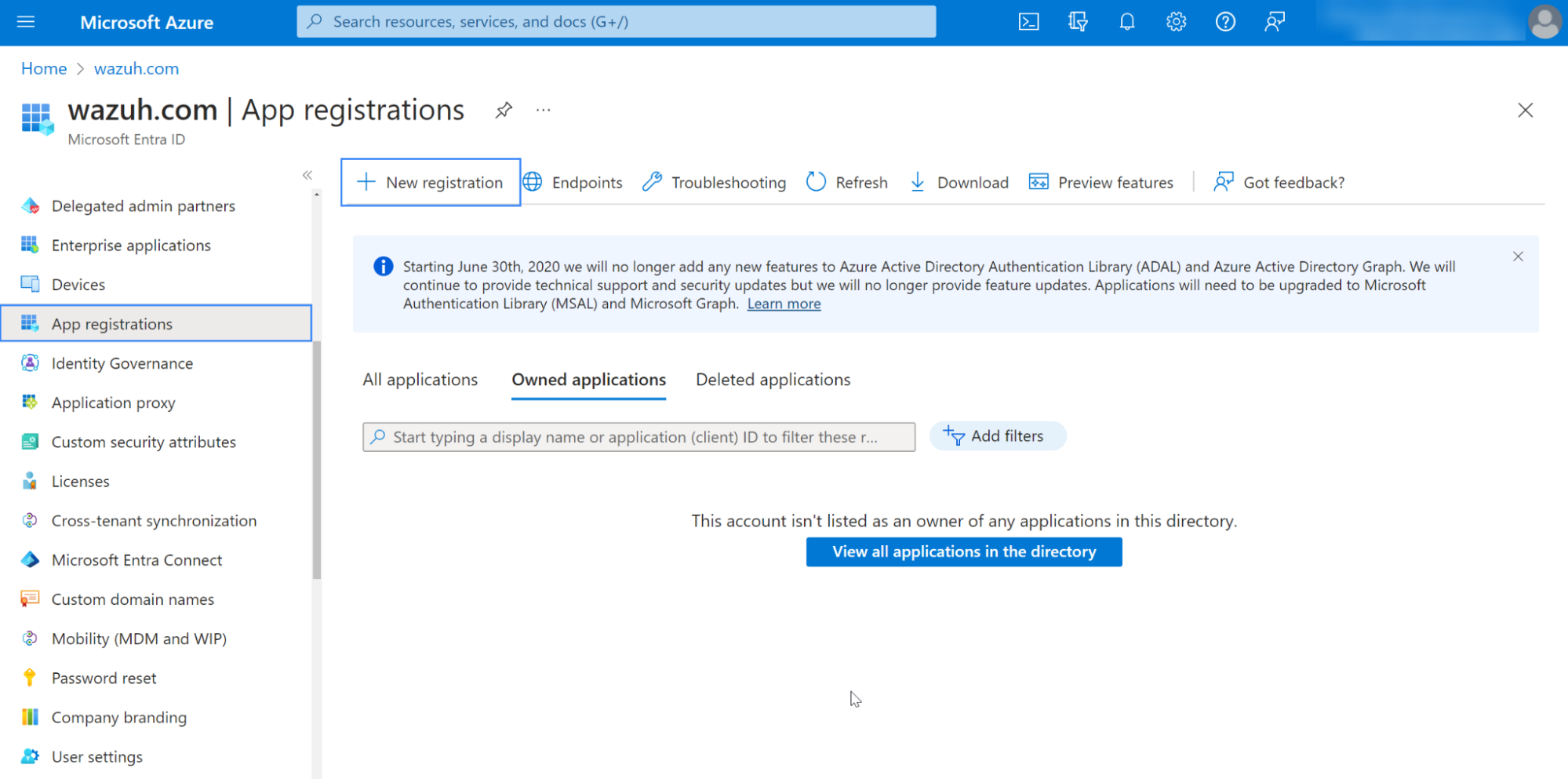The height and width of the screenshot is (779, 1568).
Task: Open the portal hamburger menu
Action: 26,22
